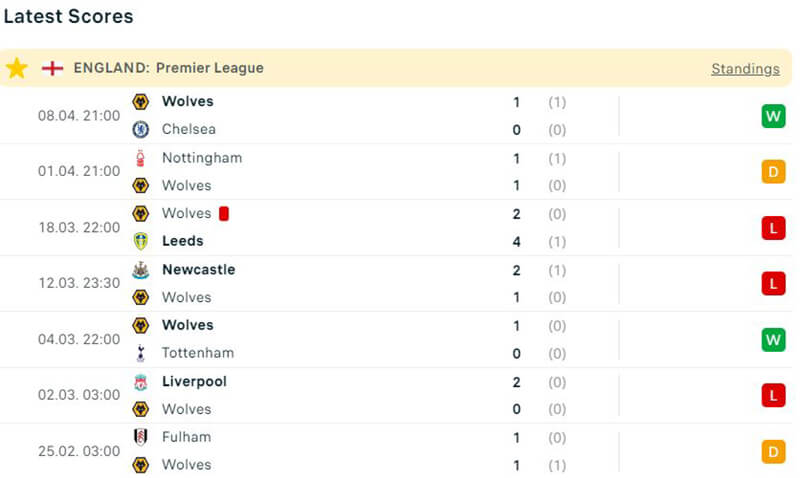800x478 pixels.
Task: Click the green W badge for Chelsea match
Action: click(x=773, y=116)
